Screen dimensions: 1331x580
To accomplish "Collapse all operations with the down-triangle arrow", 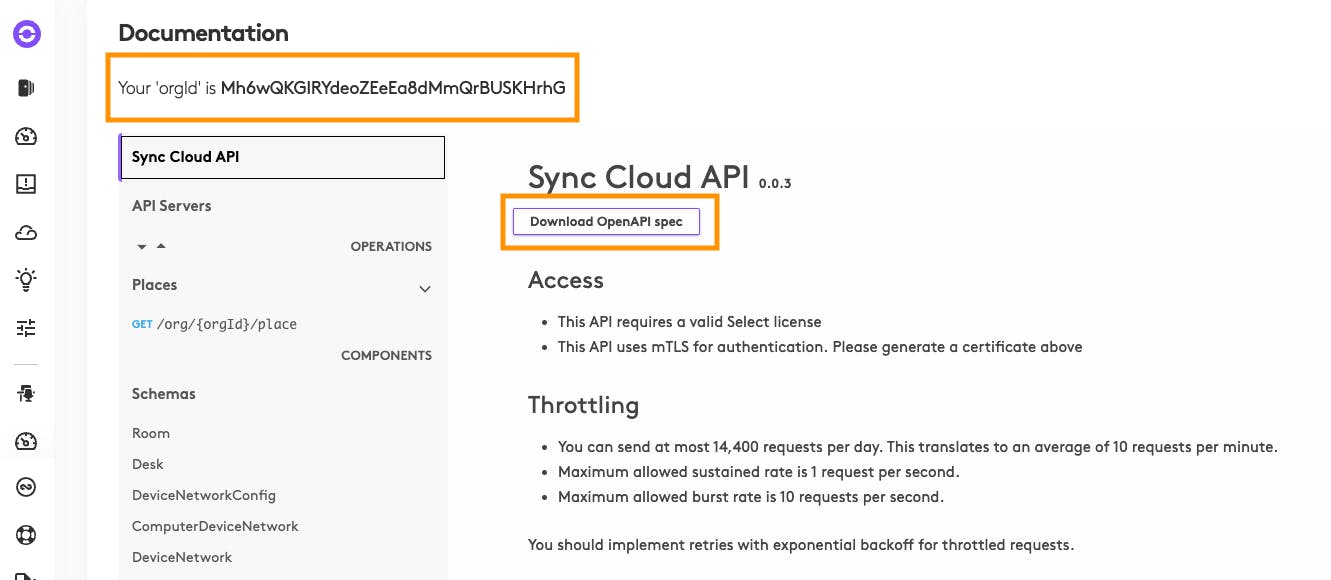I will click(x=142, y=246).
